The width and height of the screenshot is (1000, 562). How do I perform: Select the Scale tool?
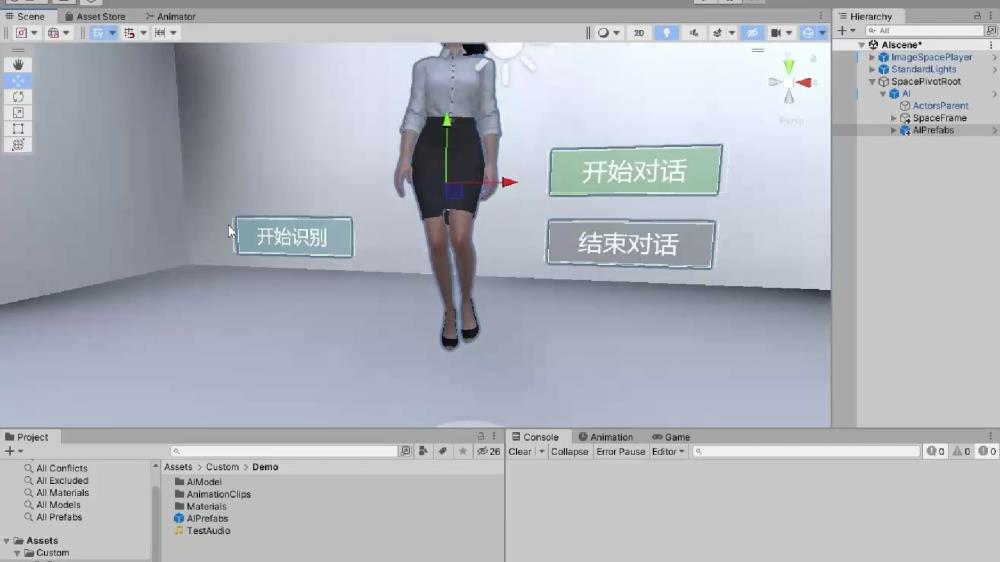[x=18, y=112]
